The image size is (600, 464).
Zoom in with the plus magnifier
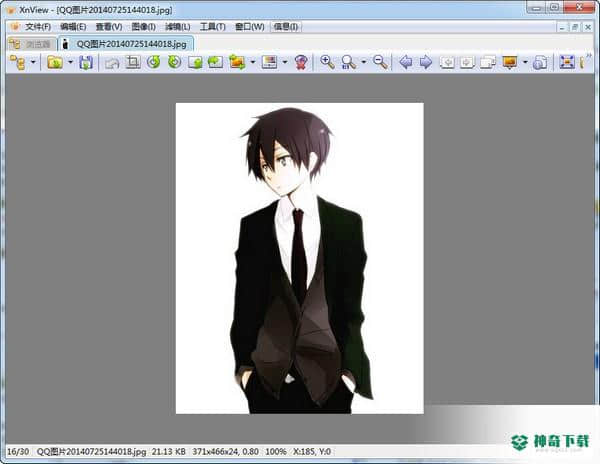tap(327, 62)
